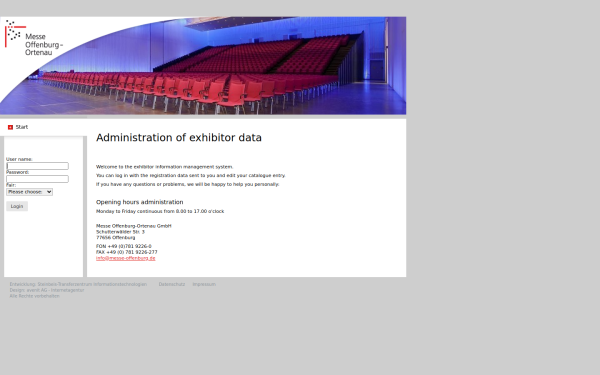Open the Fair 'Please choose' dropdown
The width and height of the screenshot is (600, 375).
point(29,192)
